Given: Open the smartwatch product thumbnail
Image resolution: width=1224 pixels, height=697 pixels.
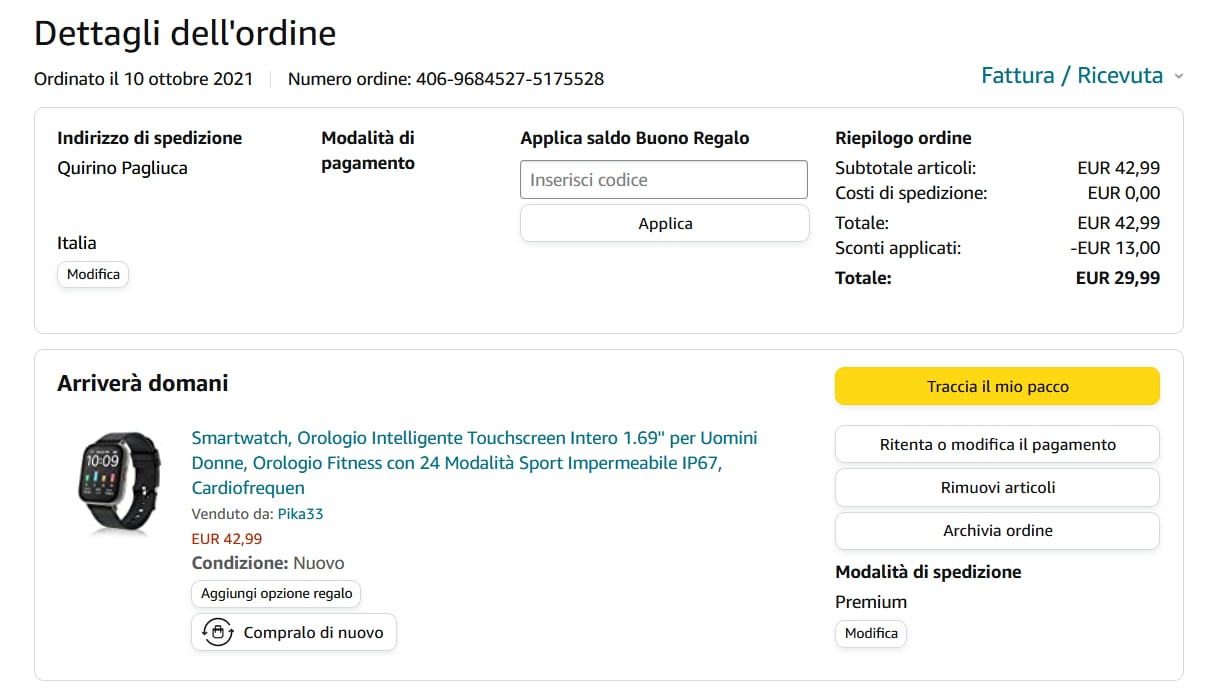Looking at the screenshot, I should pos(119,484).
